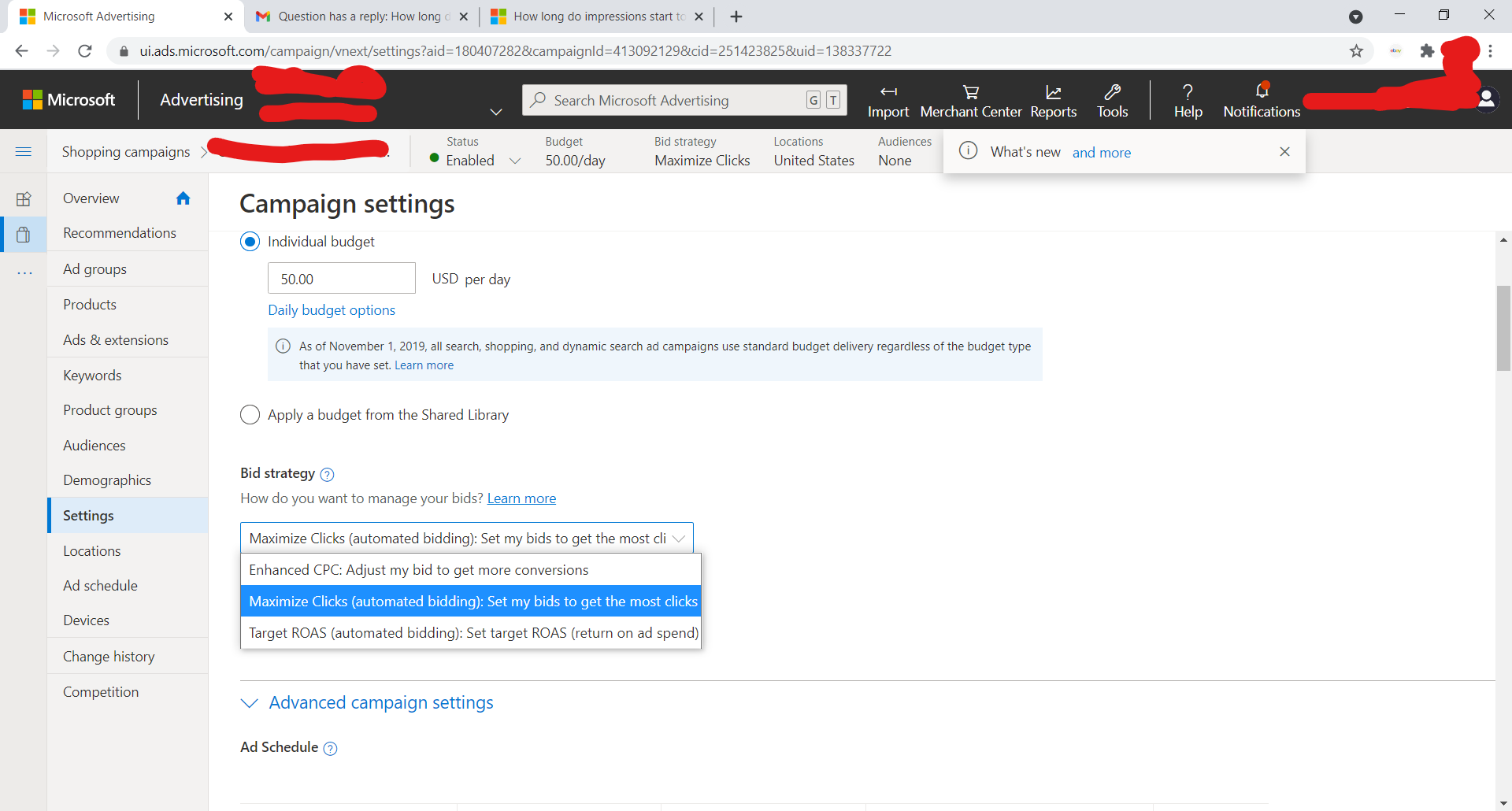Open Chrome's three-dot menu
The image size is (1512, 811).
point(1490,51)
